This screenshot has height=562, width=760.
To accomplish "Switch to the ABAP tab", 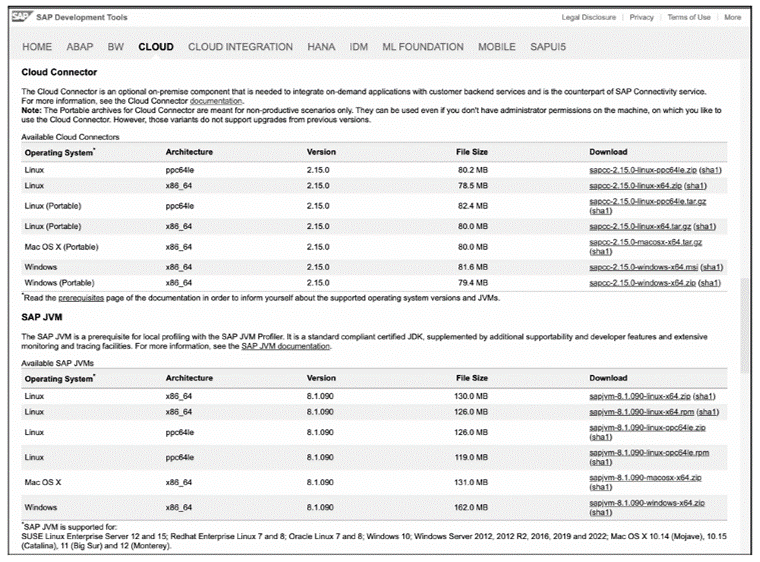I will 80,47.
